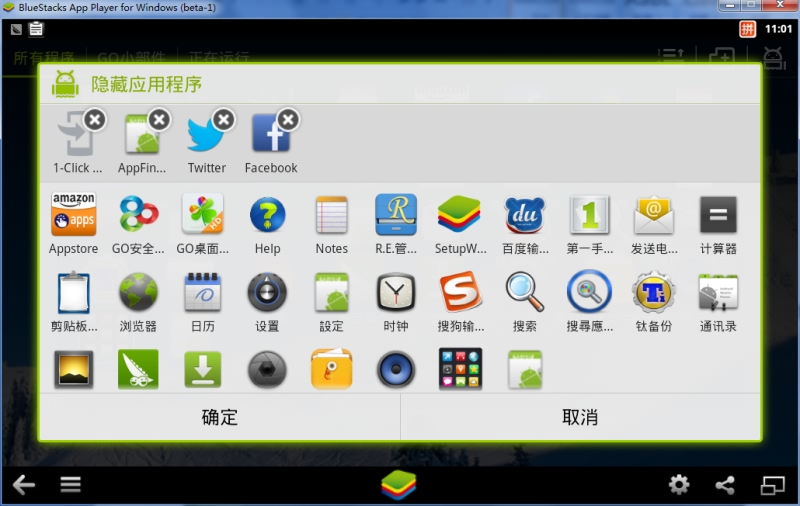The image size is (800, 506).
Task: Select the 日历 calendar icon
Action: point(203,292)
